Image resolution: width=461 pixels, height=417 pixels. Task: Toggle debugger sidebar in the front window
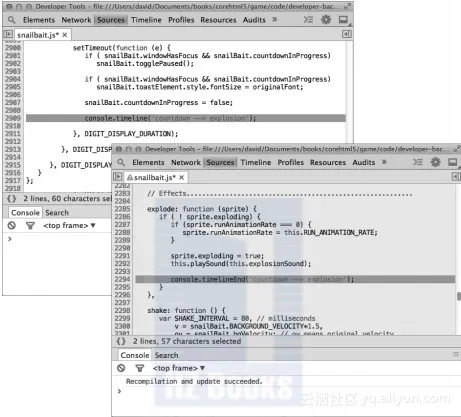(x=456, y=177)
